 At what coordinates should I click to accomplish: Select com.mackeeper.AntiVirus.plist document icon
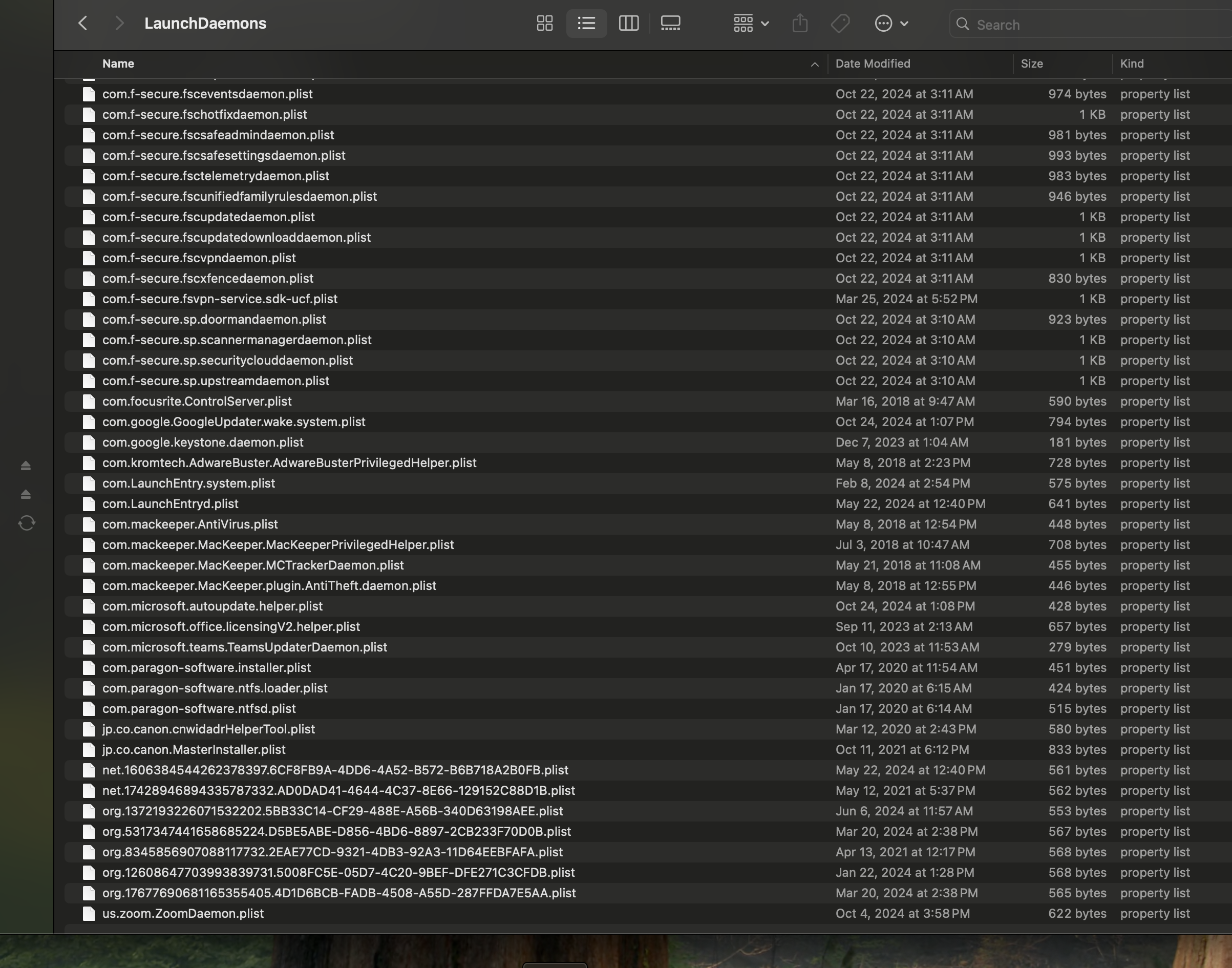(x=89, y=524)
